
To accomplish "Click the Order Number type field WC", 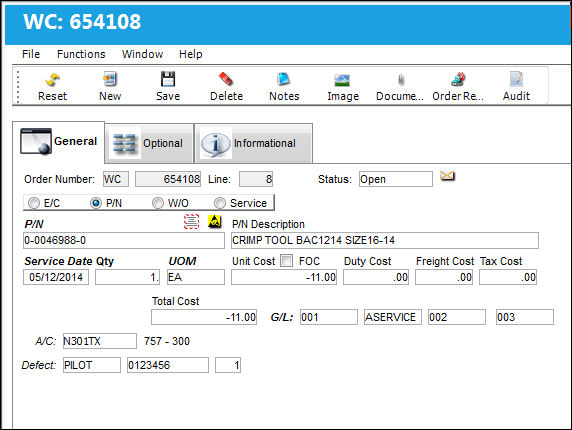I will [x=116, y=179].
